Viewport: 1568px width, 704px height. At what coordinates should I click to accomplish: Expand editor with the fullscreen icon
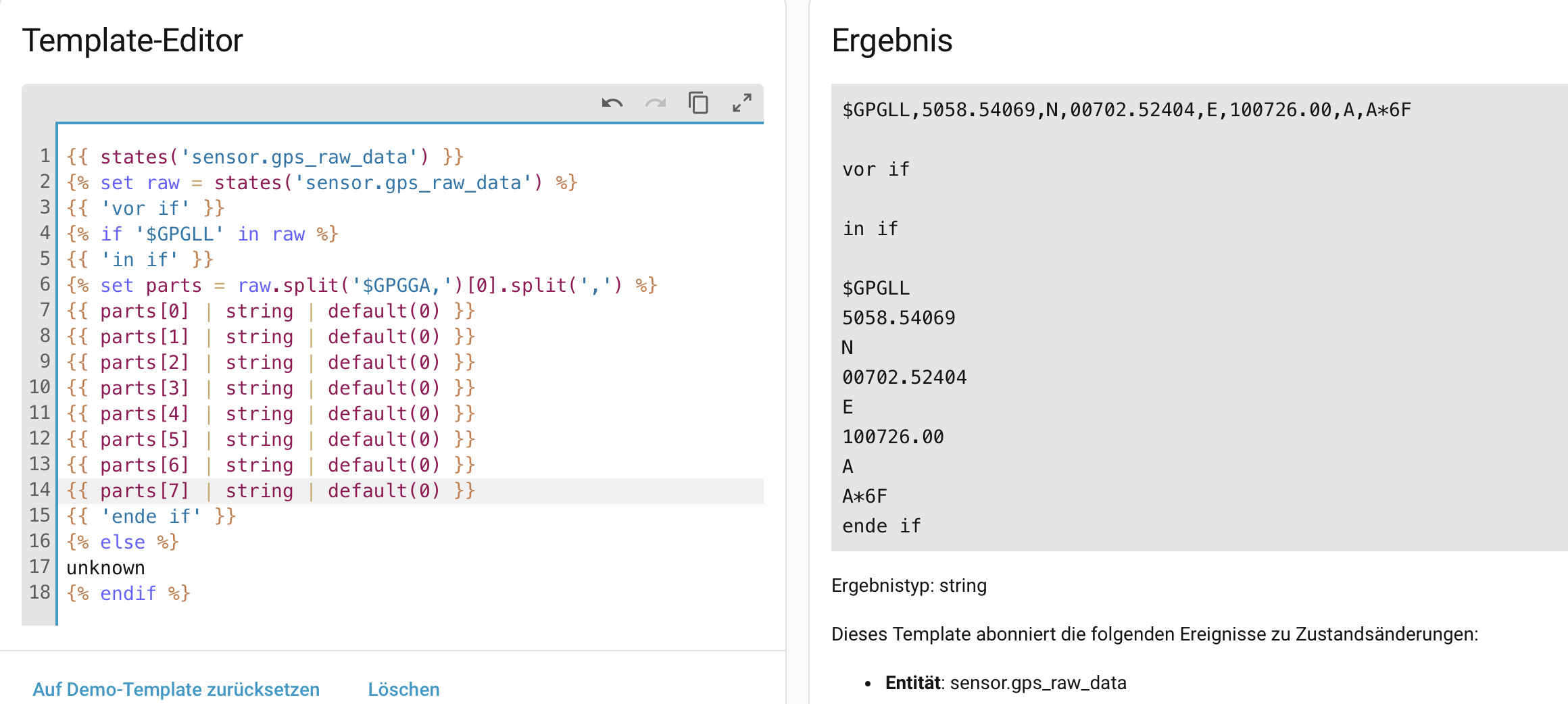(741, 103)
